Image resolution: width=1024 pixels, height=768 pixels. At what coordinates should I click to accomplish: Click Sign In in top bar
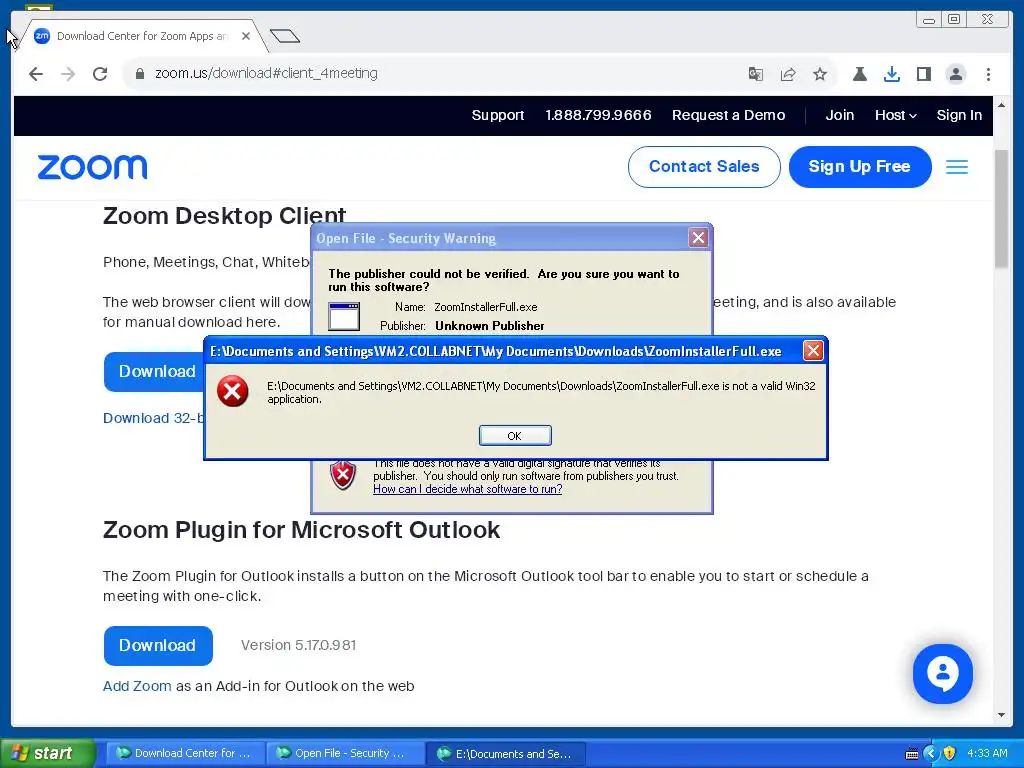click(959, 115)
